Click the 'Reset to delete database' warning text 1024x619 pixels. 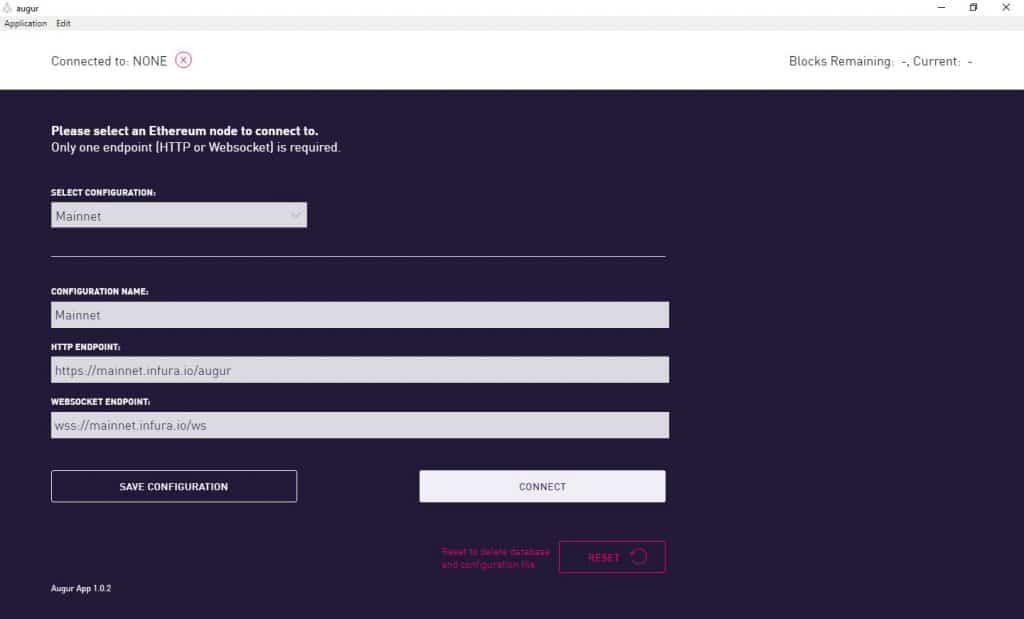click(496, 558)
